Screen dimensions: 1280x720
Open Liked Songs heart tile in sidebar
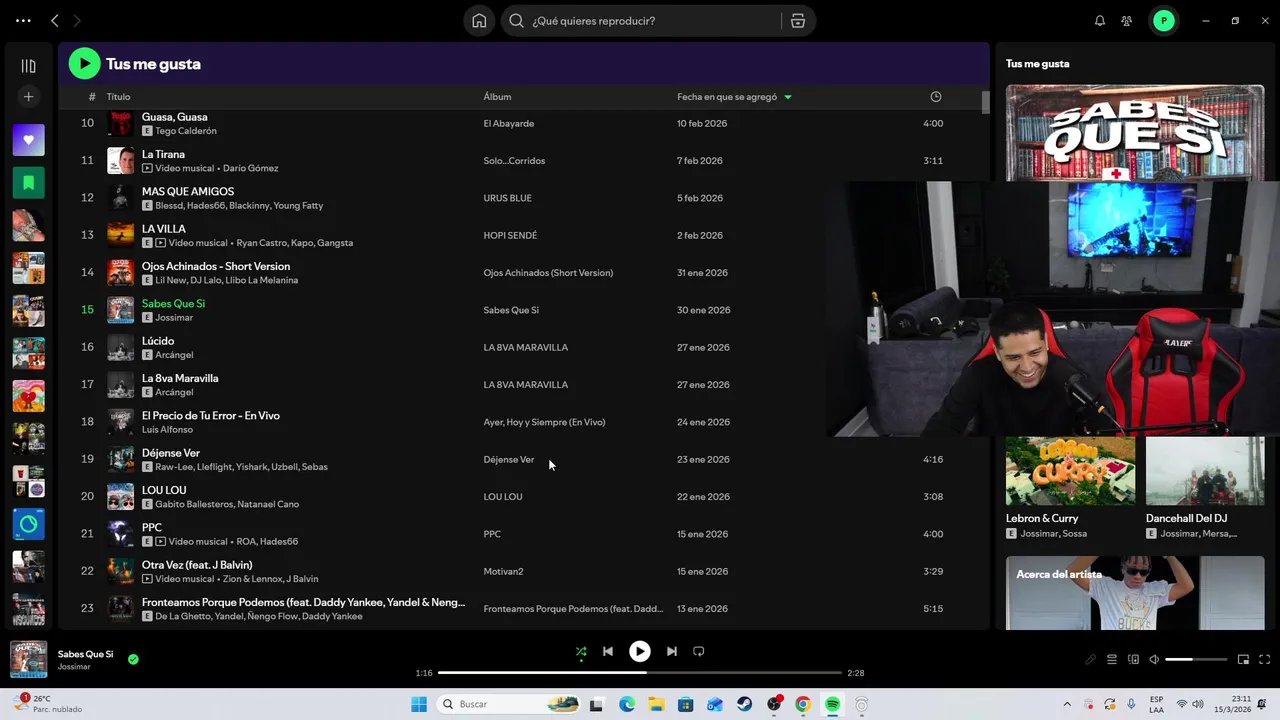28,141
